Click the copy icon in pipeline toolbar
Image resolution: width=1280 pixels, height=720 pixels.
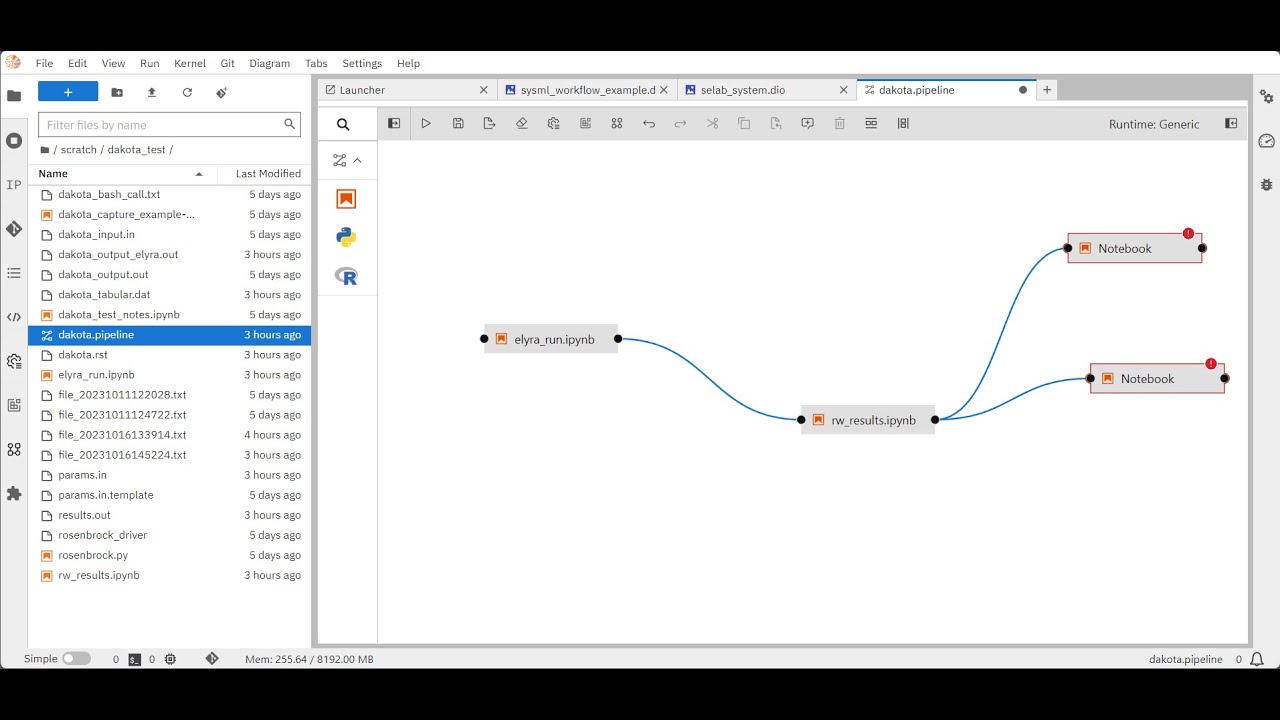click(744, 124)
